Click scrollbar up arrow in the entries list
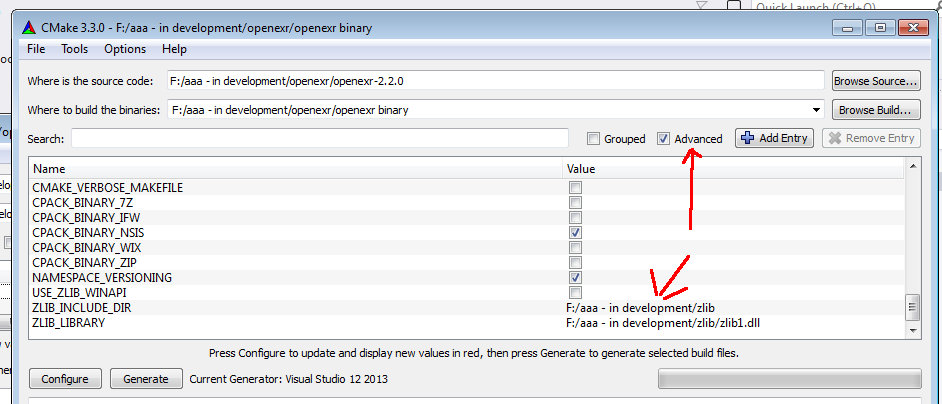The image size is (942, 404). pyautogui.click(x=912, y=169)
